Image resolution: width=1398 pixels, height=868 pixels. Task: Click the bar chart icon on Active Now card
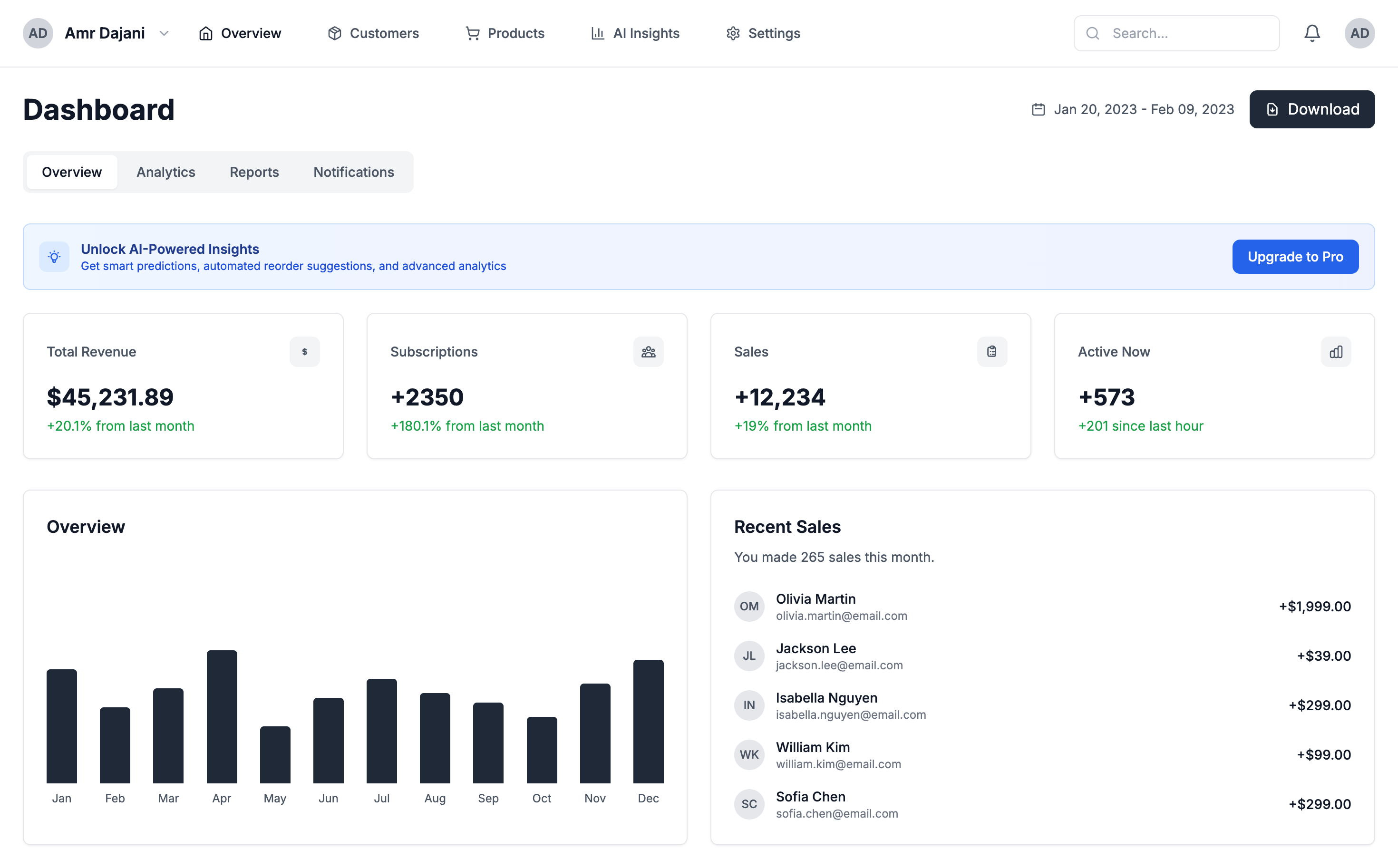1335,351
